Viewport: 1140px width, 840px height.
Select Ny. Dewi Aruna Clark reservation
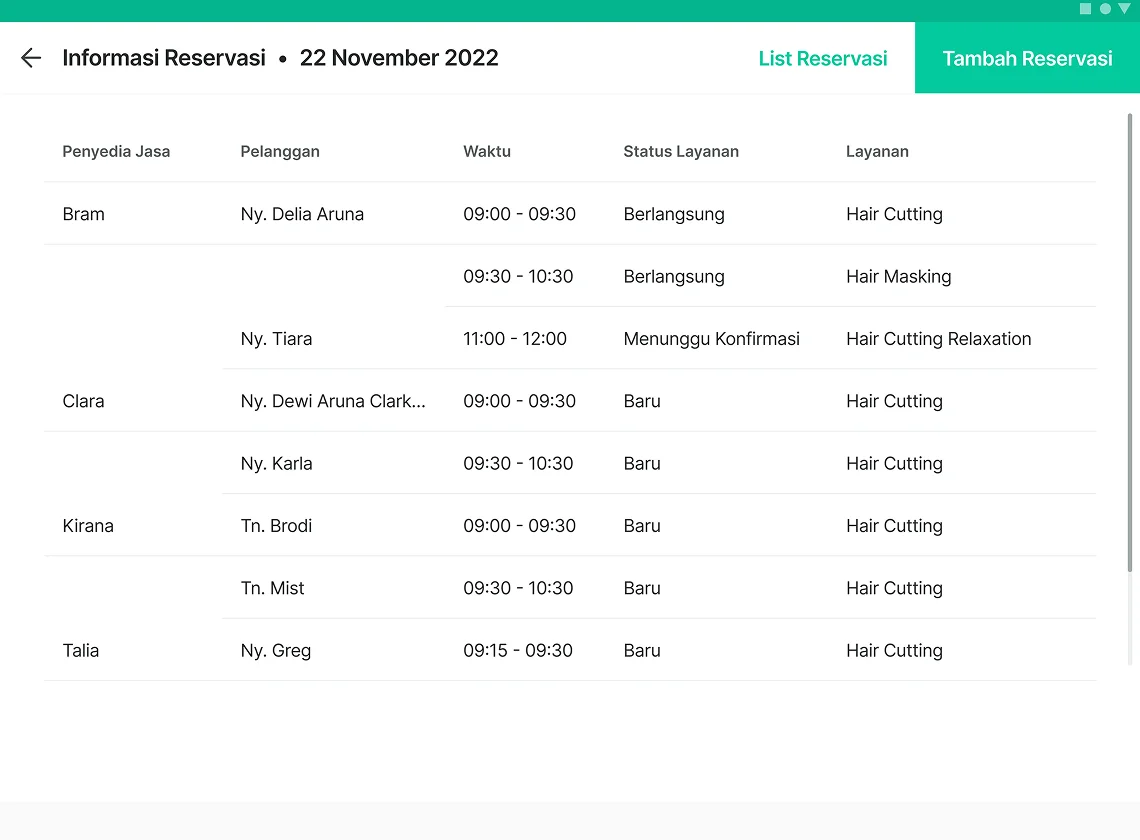[570, 401]
